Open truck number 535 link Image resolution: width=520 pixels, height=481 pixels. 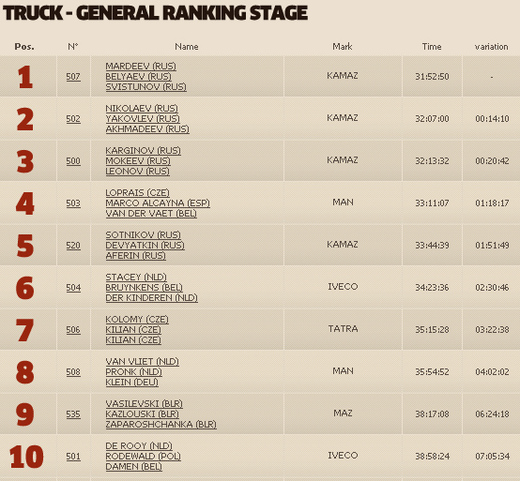(x=73, y=414)
